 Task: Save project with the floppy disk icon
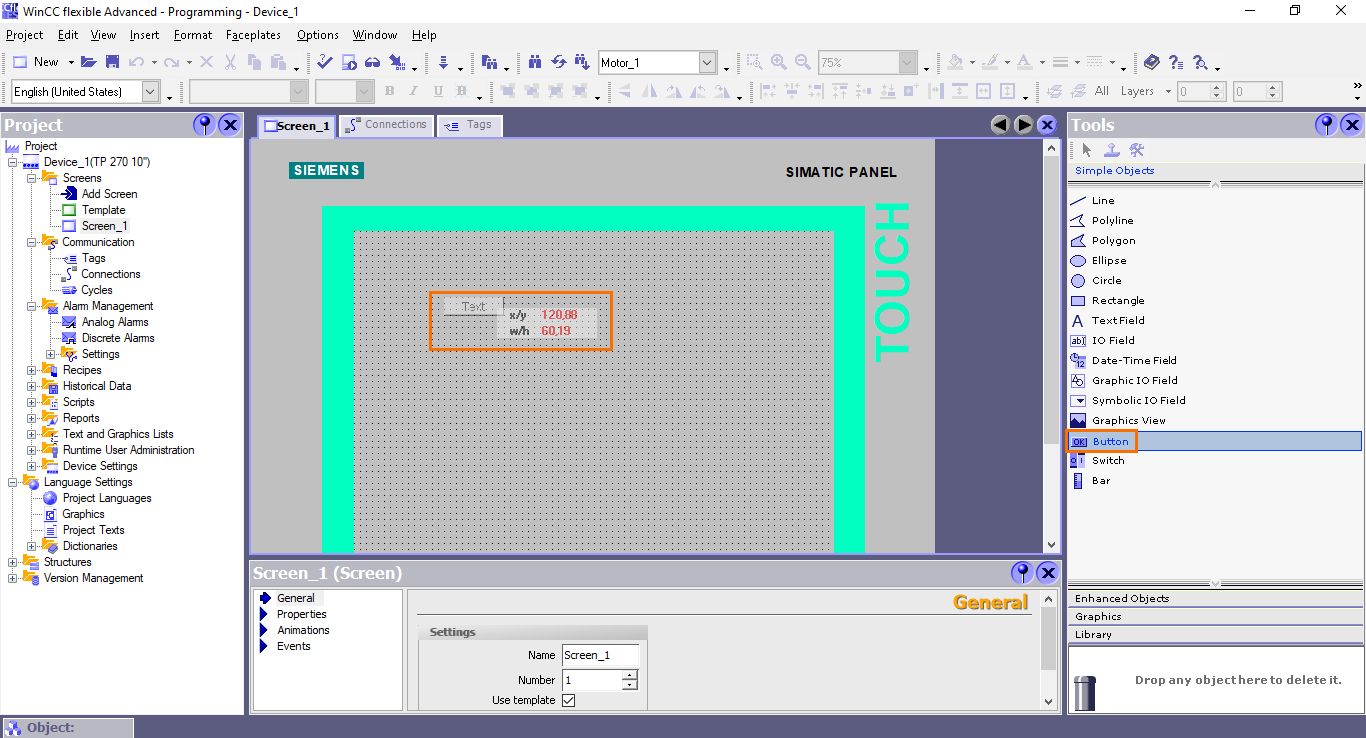click(113, 62)
